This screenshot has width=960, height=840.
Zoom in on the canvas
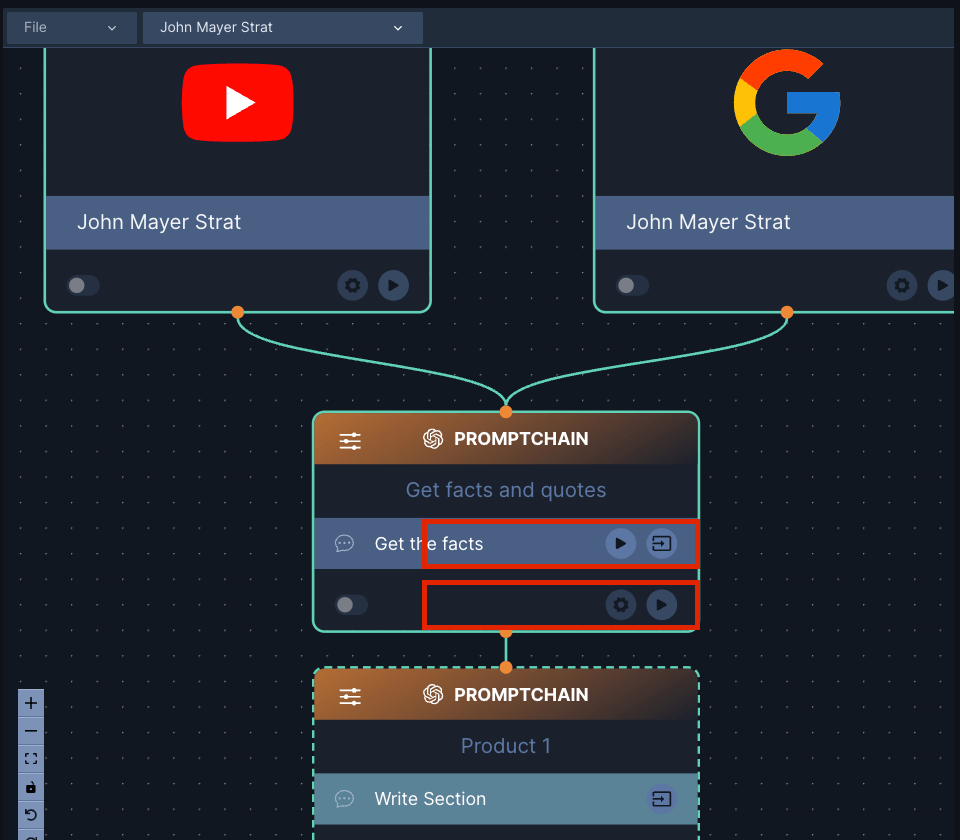[x=31, y=703]
